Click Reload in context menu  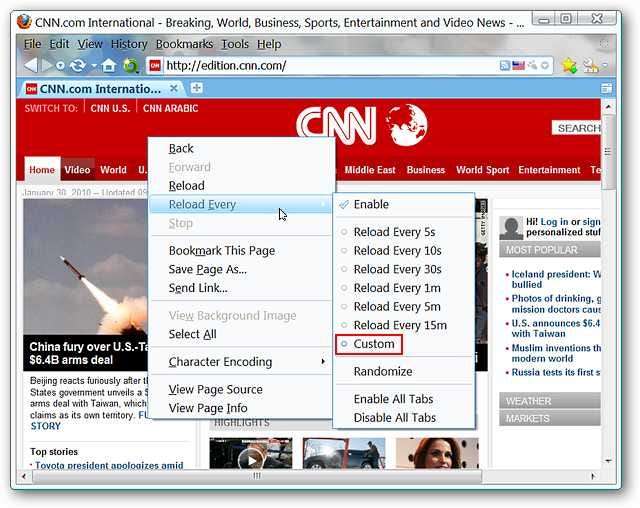241,186
